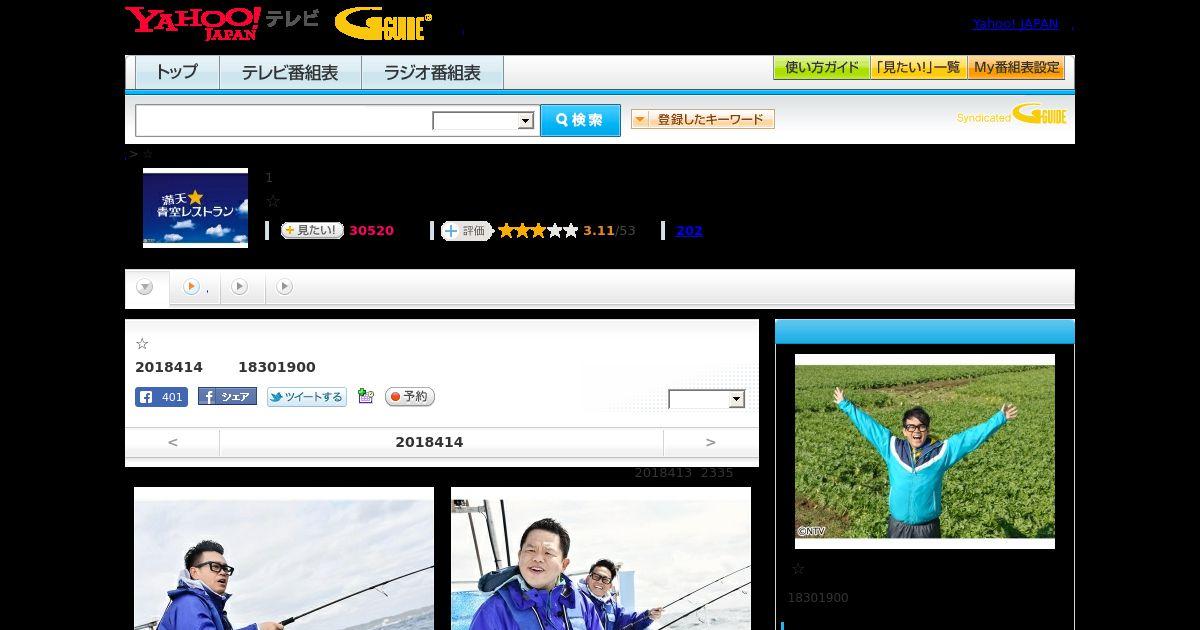Follow the Yahoo! JAPAN link
Image resolution: width=1200 pixels, height=630 pixels.
pyautogui.click(x=1015, y=24)
